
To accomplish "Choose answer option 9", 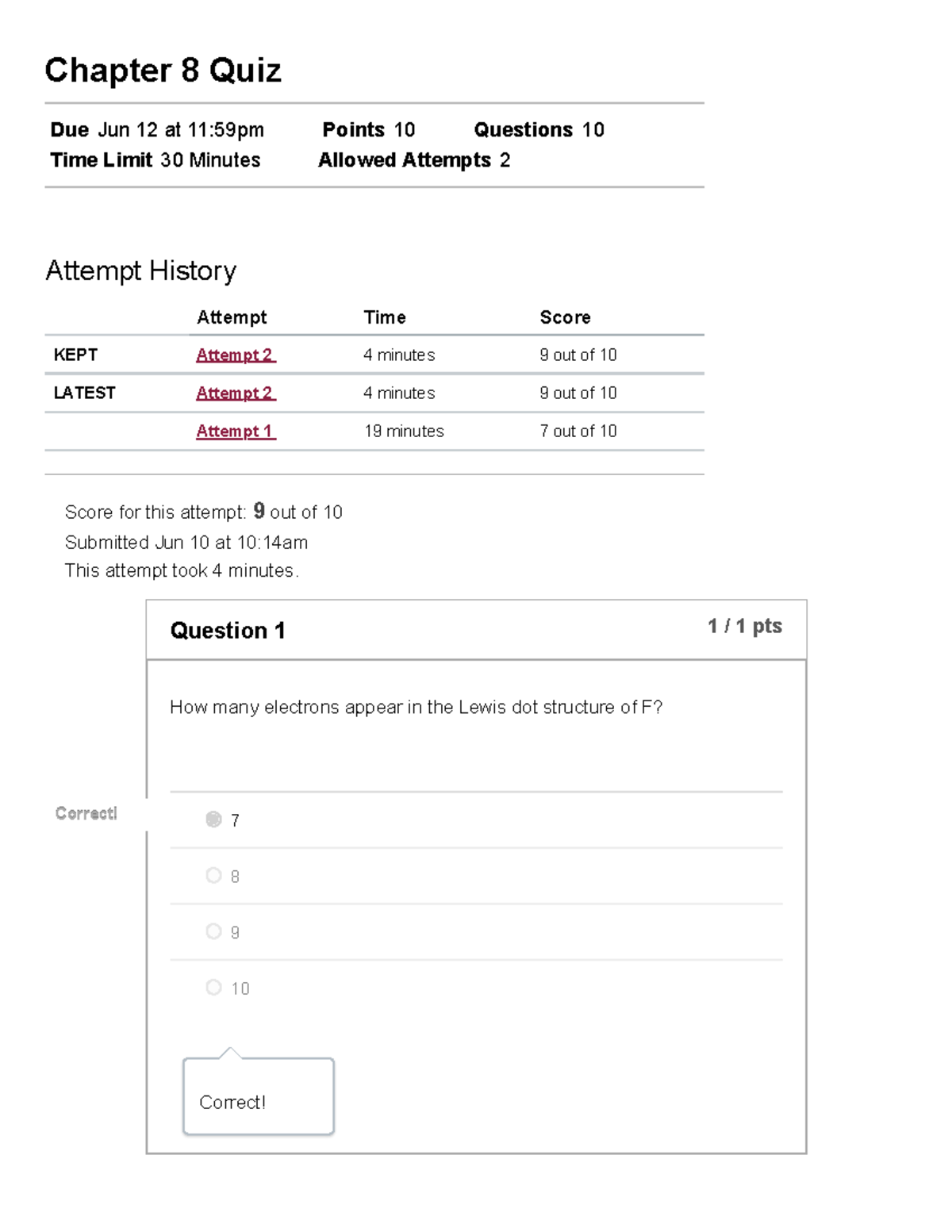I will click(x=213, y=931).
